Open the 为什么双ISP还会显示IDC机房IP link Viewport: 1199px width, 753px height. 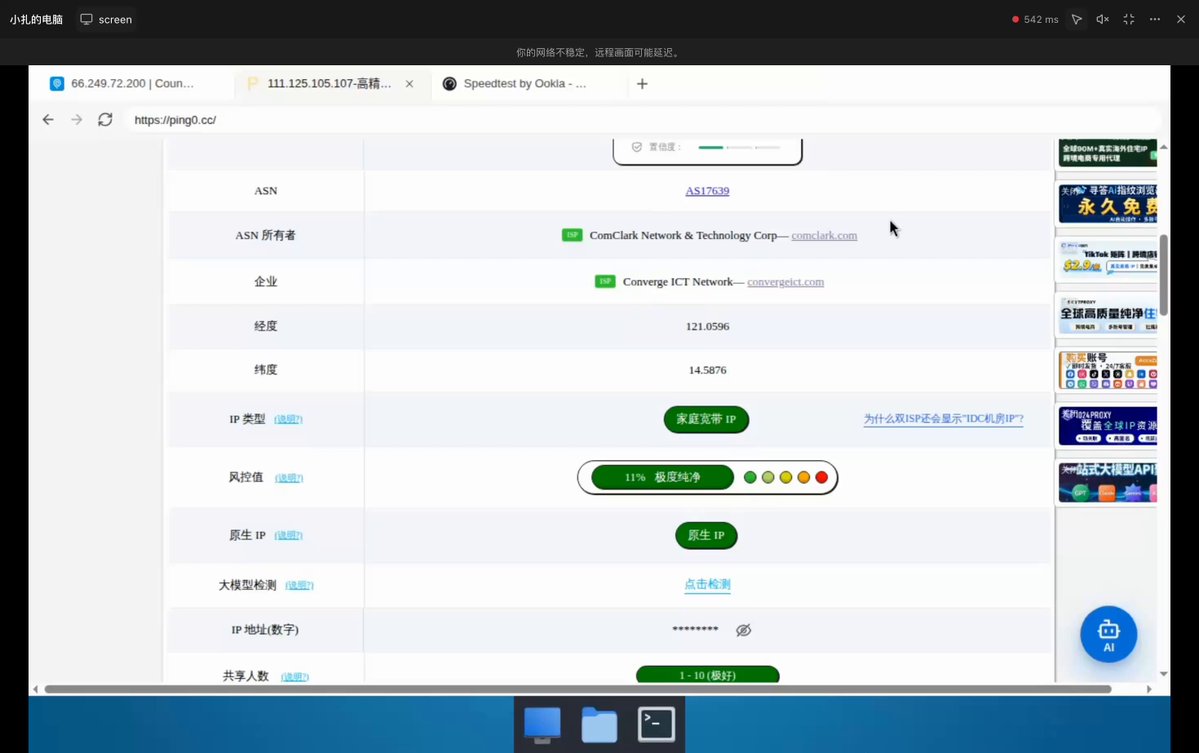944,419
